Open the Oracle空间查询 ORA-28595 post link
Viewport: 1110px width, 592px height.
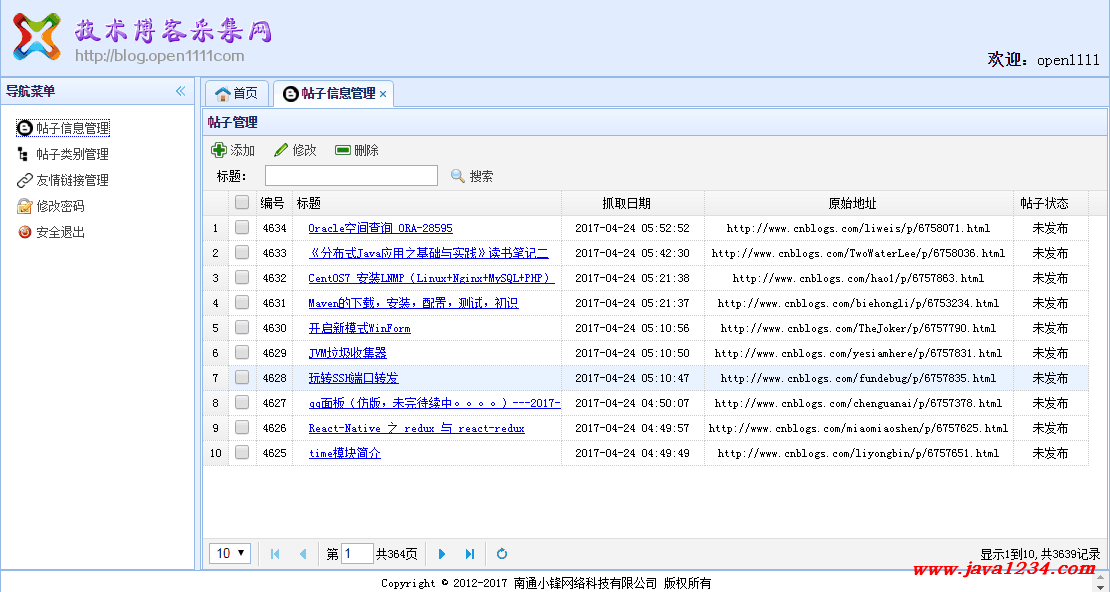(x=380, y=228)
